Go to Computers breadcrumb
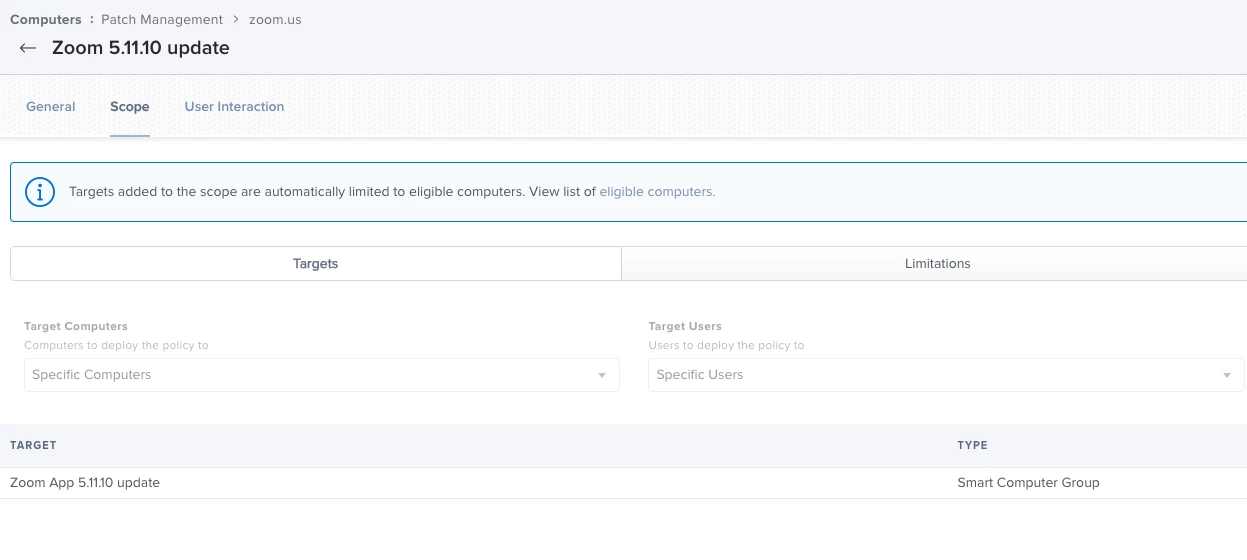 46,19
